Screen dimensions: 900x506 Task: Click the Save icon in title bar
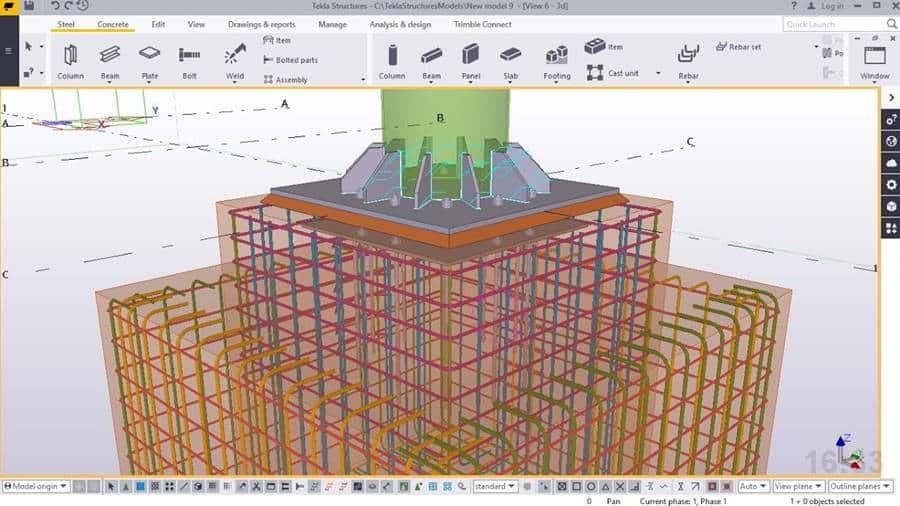tap(29, 6)
